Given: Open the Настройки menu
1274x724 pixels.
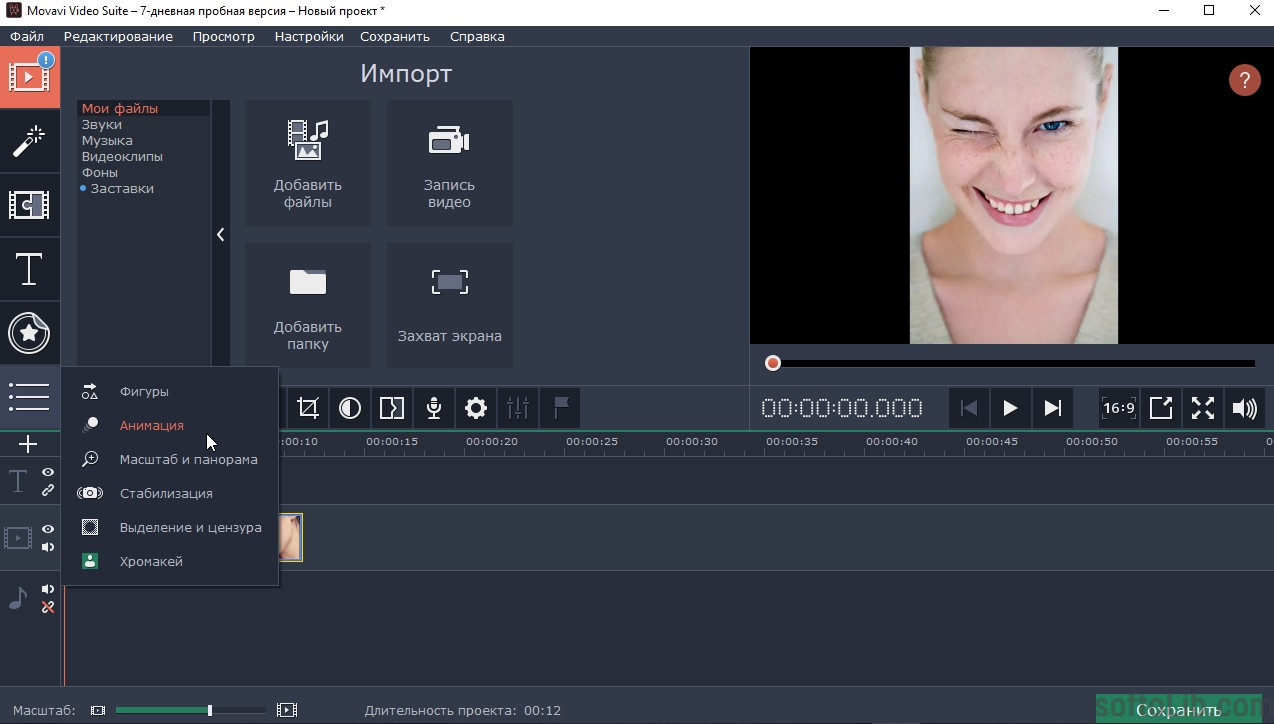Looking at the screenshot, I should point(309,36).
